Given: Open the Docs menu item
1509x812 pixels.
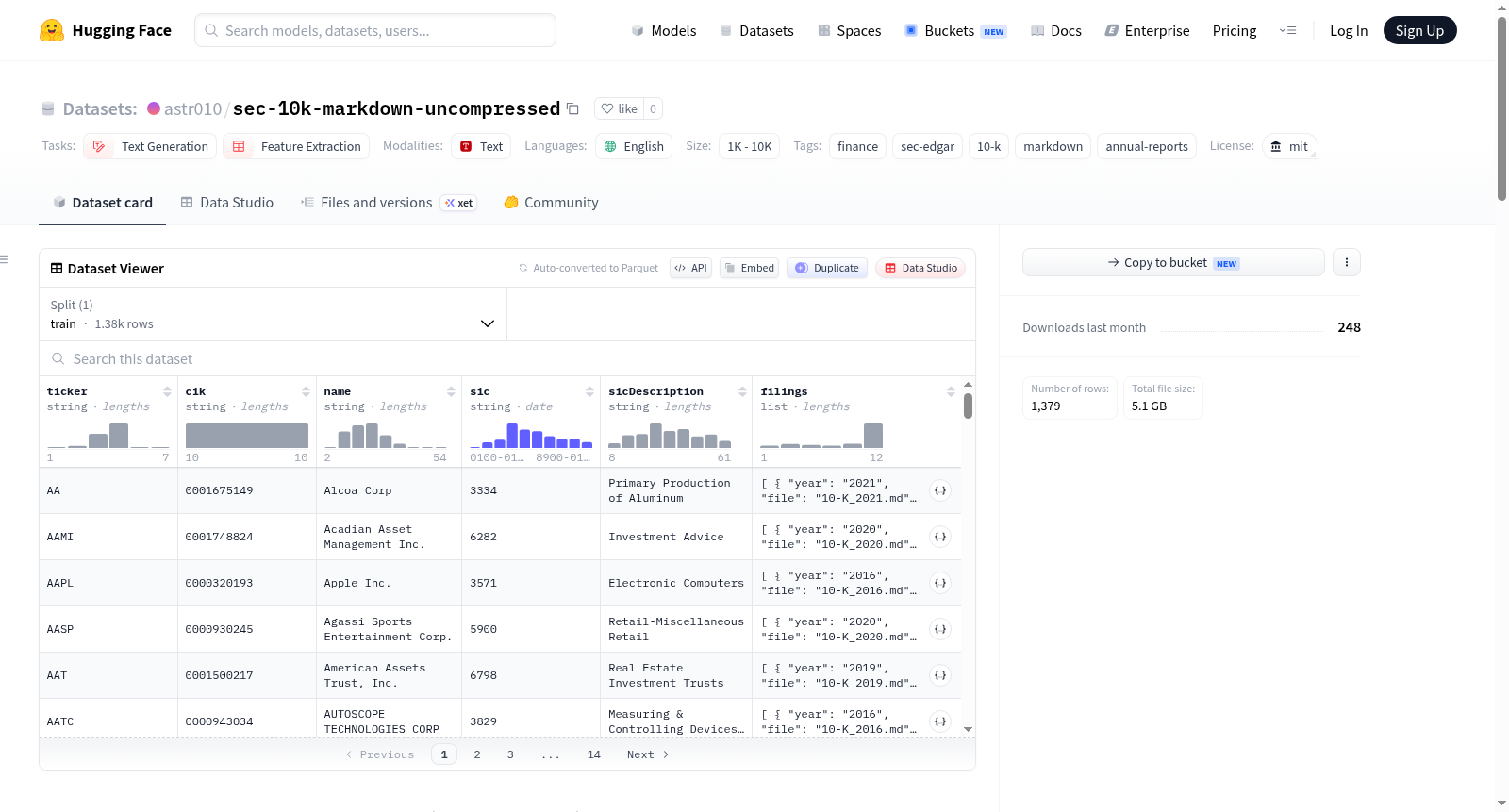Looking at the screenshot, I should click(x=1055, y=30).
